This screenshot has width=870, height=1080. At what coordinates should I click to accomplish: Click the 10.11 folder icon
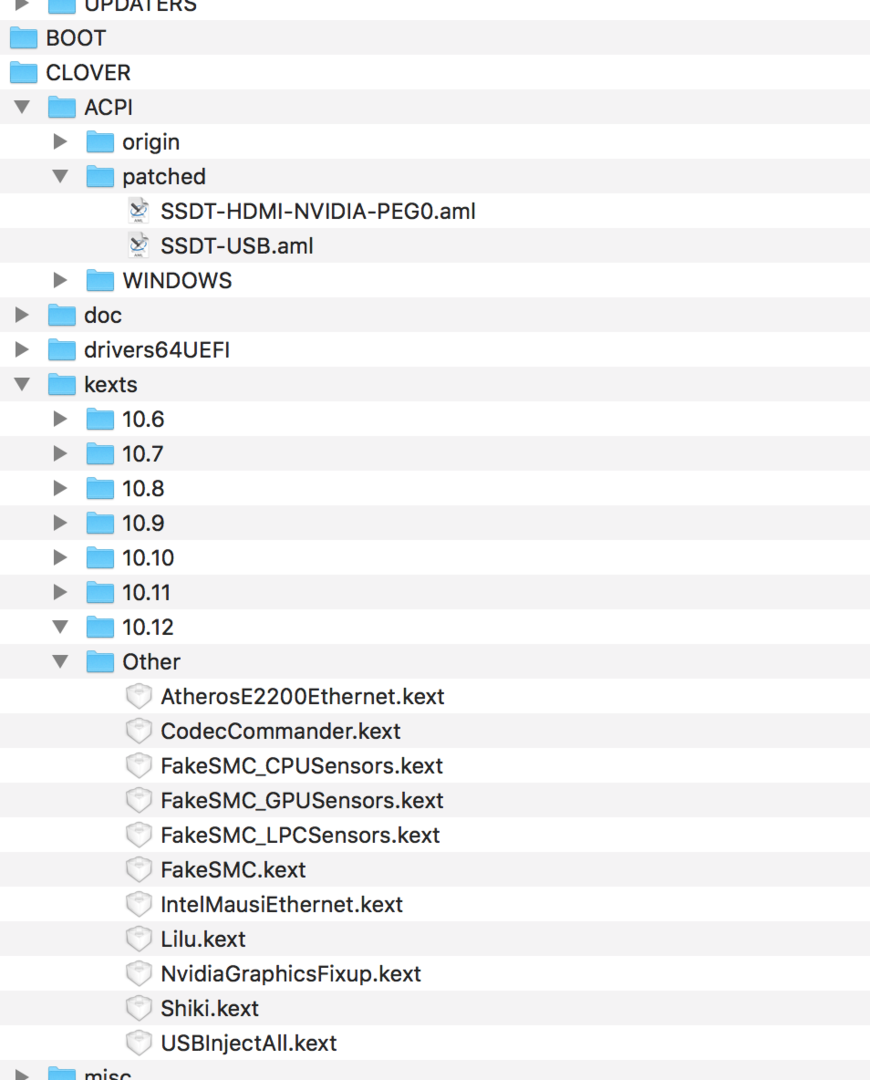point(100,592)
